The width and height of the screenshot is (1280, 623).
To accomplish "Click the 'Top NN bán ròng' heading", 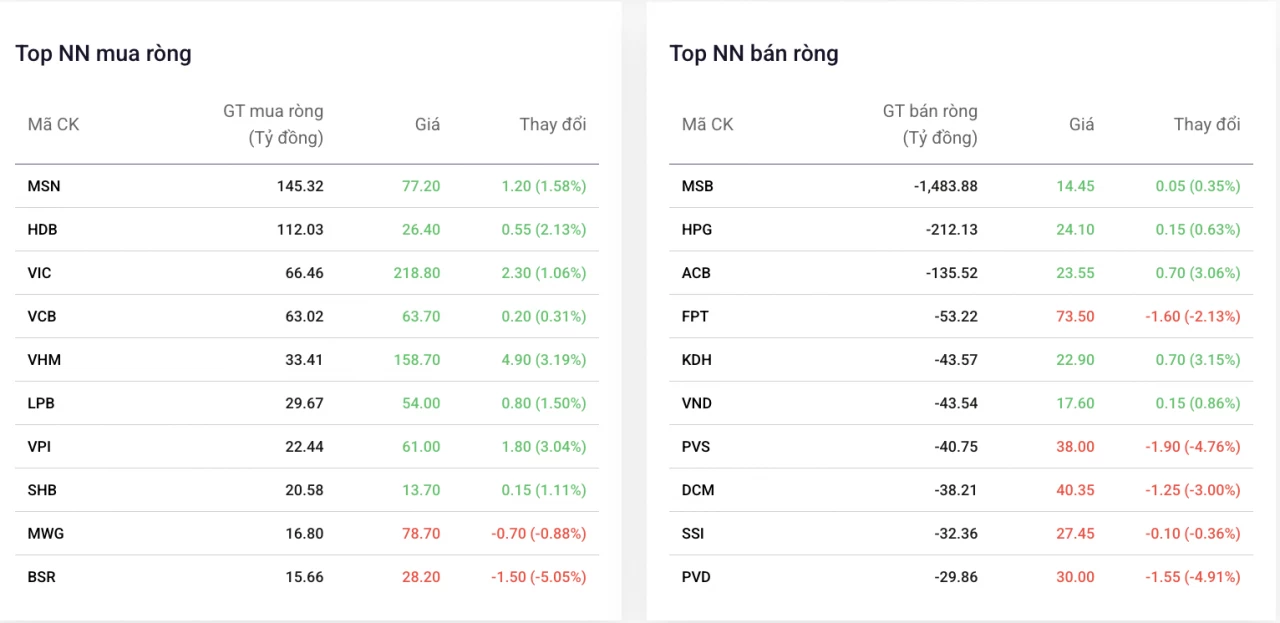I will click(x=754, y=54).
